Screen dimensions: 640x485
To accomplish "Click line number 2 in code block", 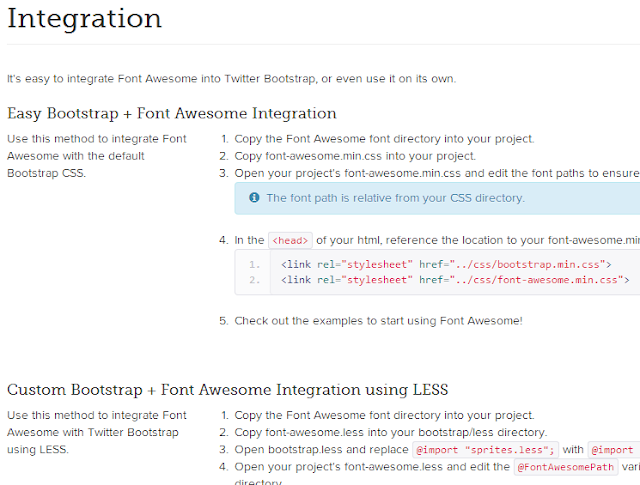I will [x=254, y=280].
